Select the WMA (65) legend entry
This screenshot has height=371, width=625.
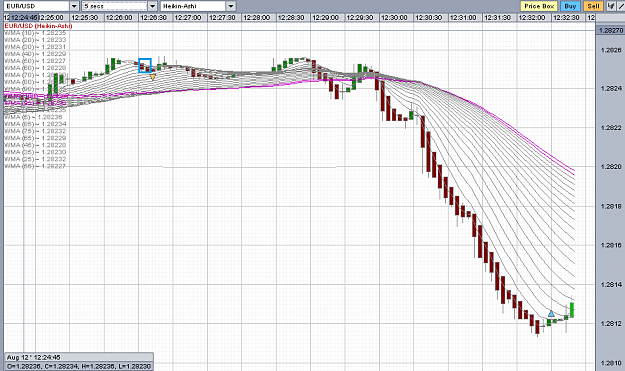coord(35,138)
